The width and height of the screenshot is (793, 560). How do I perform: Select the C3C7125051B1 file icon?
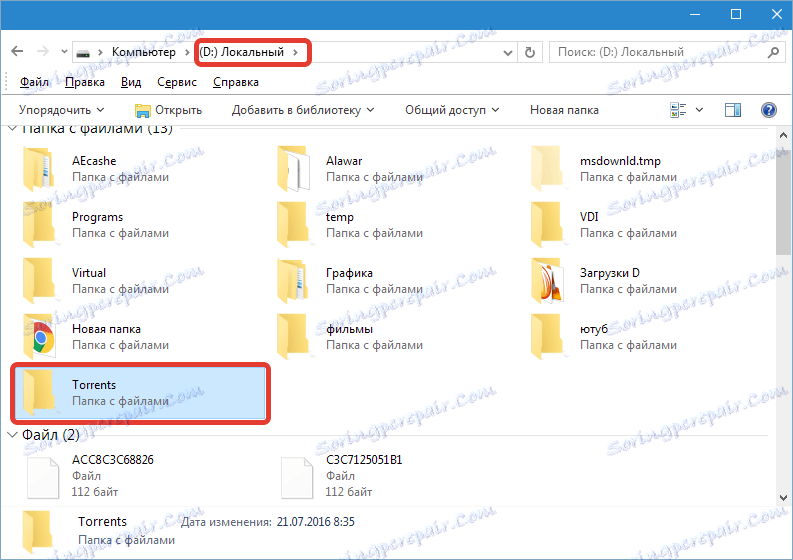coord(297,478)
